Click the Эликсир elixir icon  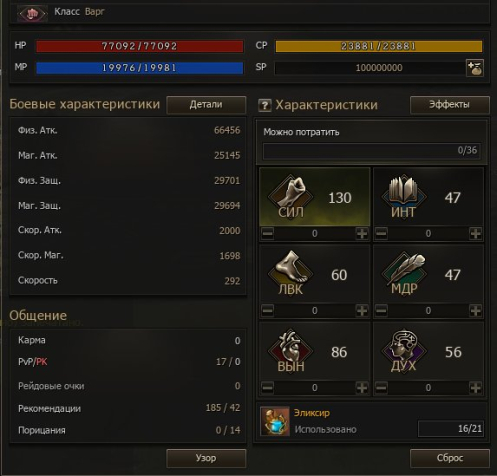[x=275, y=421]
